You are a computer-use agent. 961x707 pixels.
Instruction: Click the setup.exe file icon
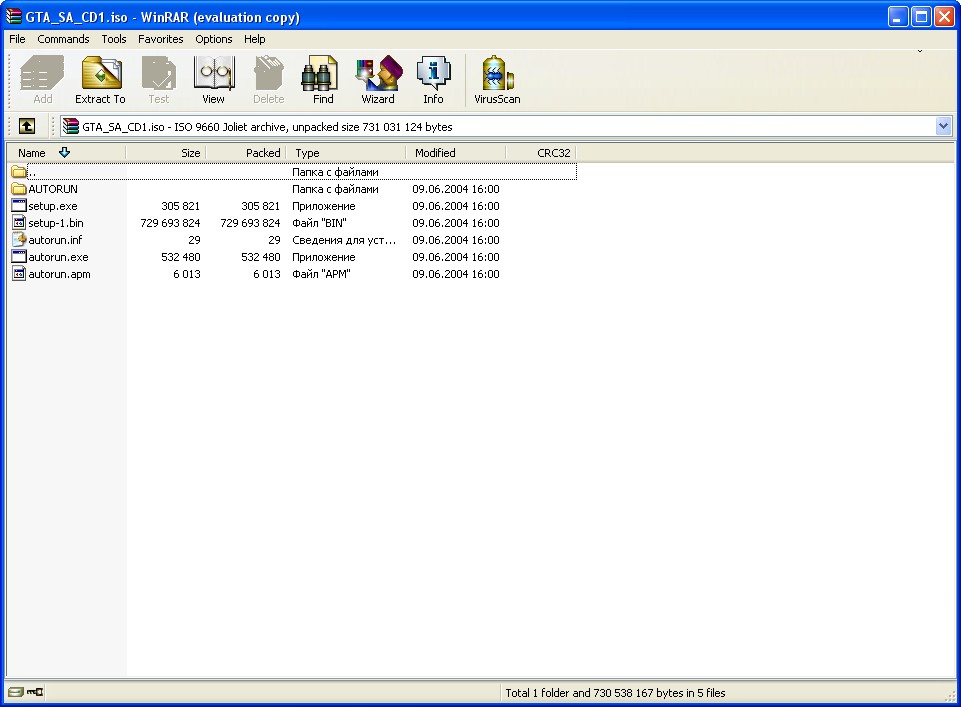[19, 206]
